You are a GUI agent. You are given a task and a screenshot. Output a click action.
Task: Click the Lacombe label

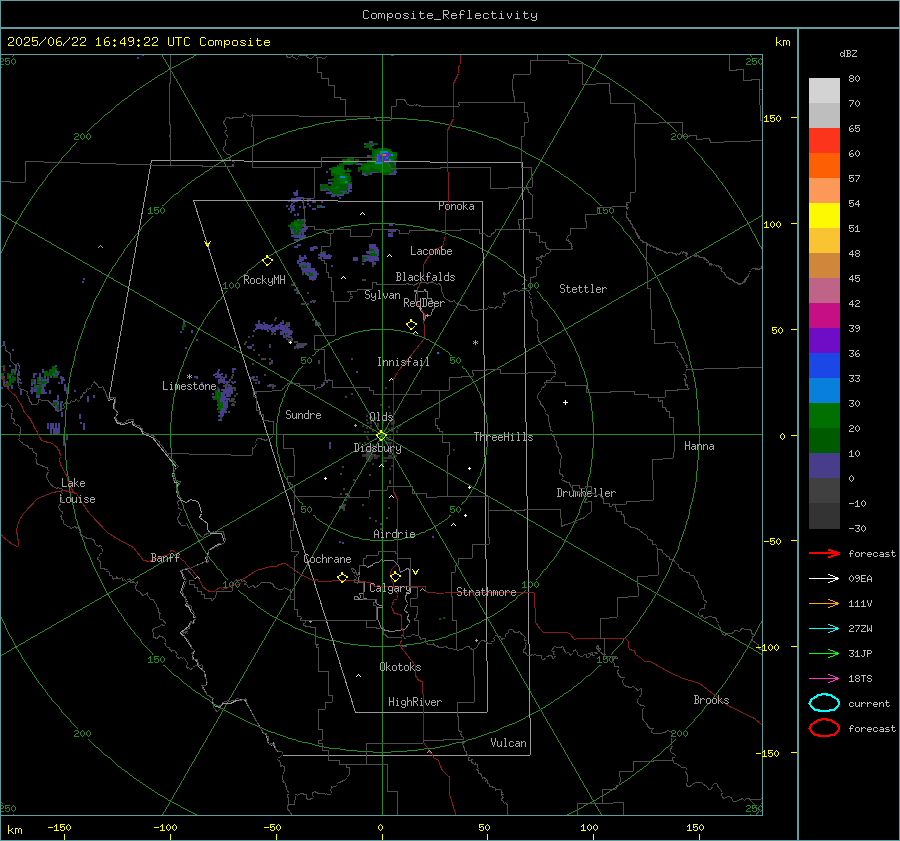coord(431,251)
